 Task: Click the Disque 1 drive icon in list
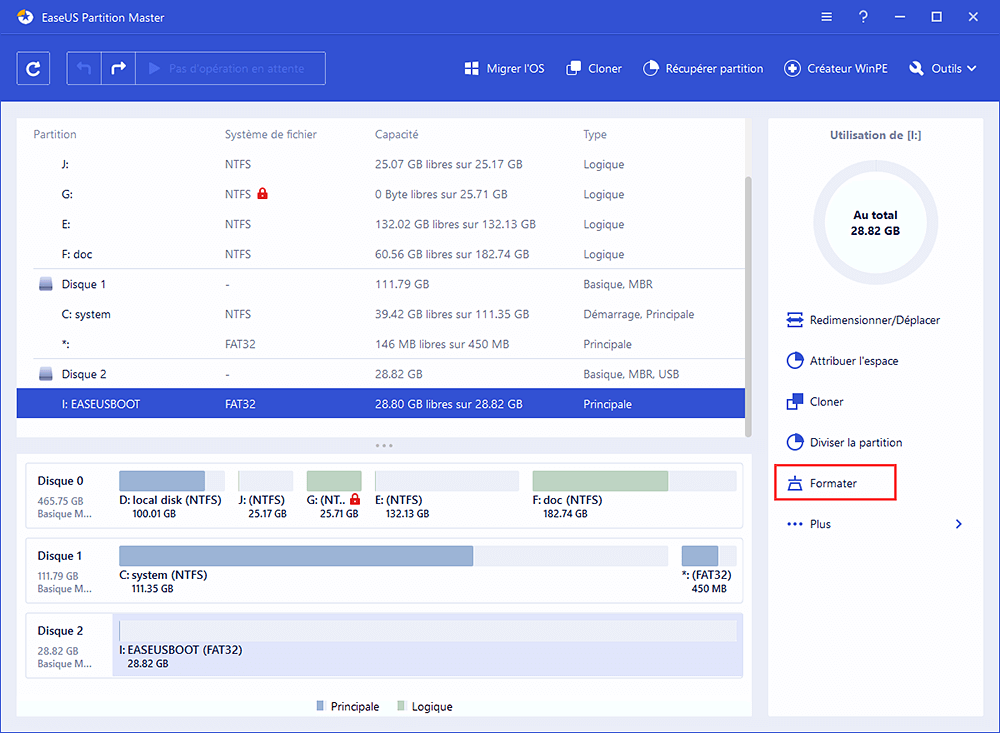46,284
